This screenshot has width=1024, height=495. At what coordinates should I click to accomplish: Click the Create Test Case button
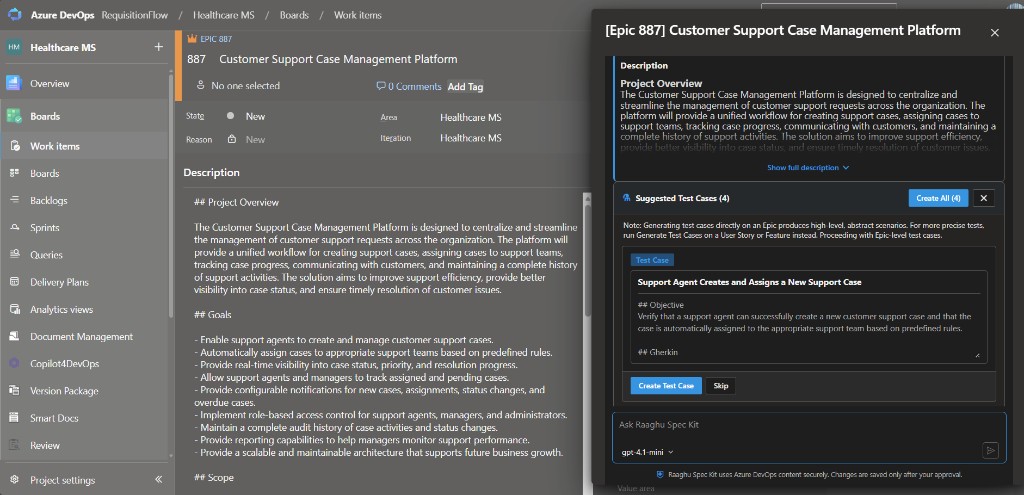(666, 386)
